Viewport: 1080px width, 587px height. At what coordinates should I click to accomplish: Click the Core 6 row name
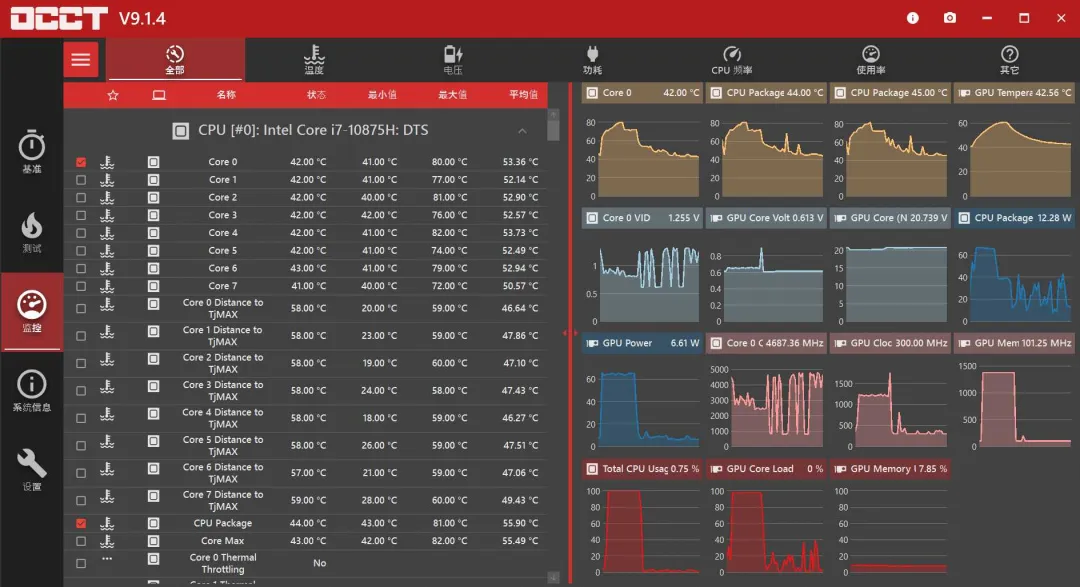(222, 269)
